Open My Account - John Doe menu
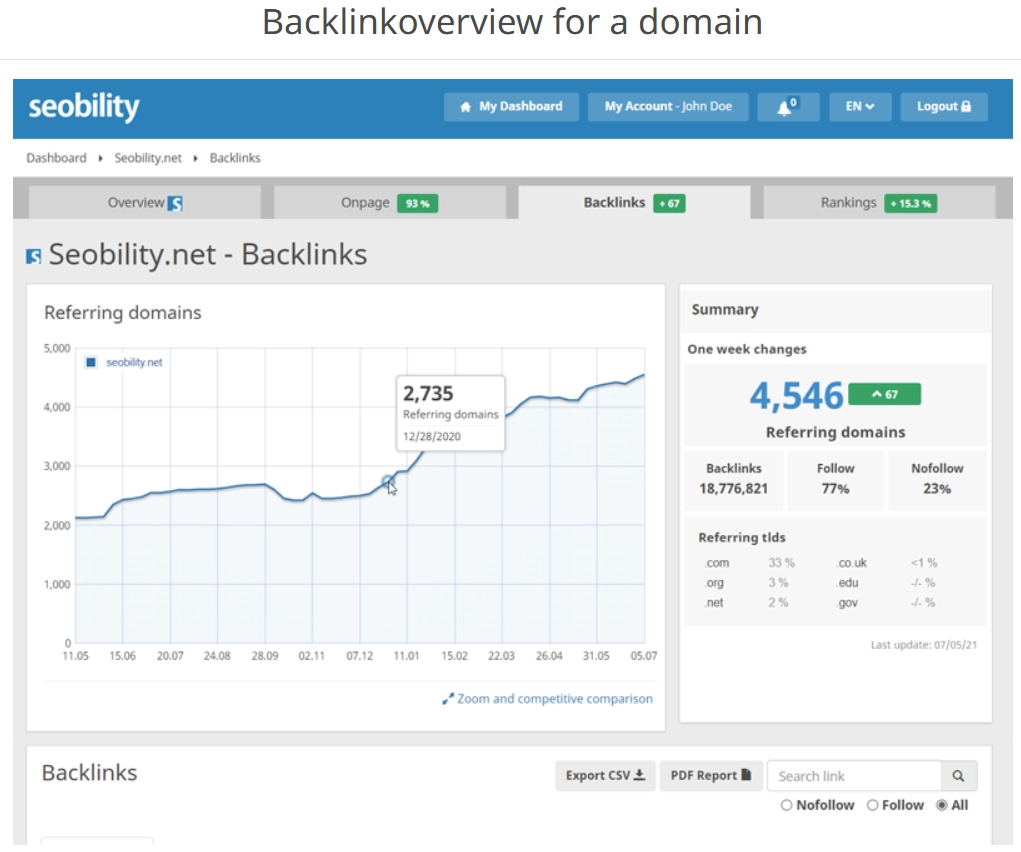1021x852 pixels. pyautogui.click(x=667, y=107)
